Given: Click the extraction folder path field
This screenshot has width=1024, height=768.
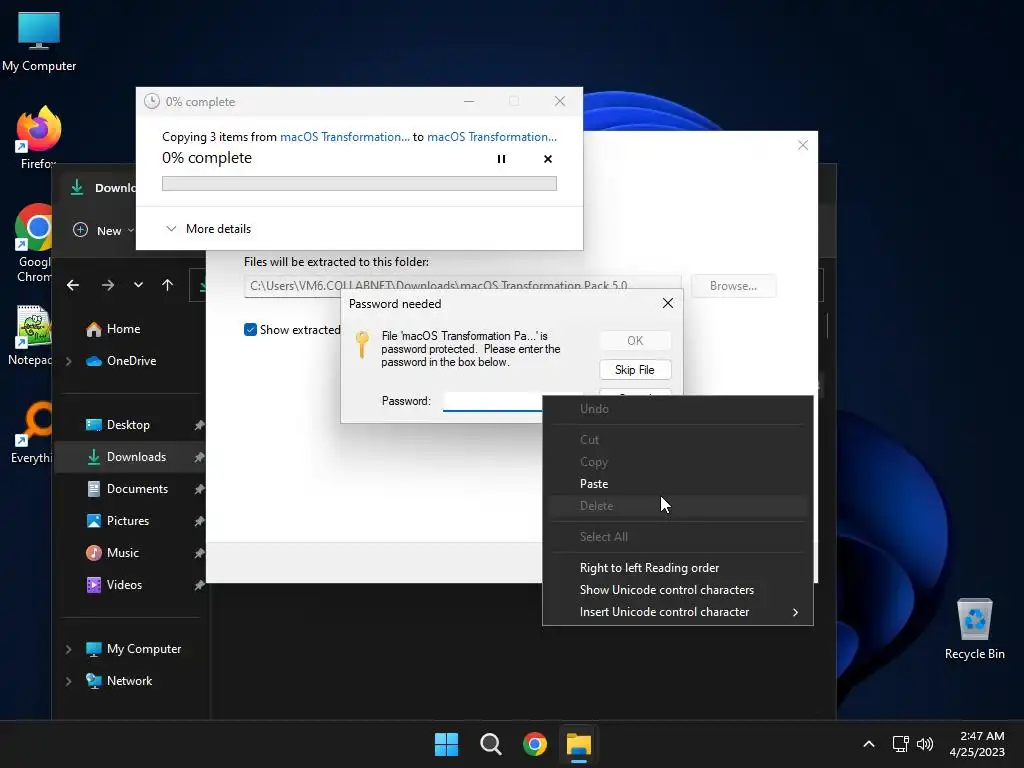Looking at the screenshot, I should (x=462, y=286).
